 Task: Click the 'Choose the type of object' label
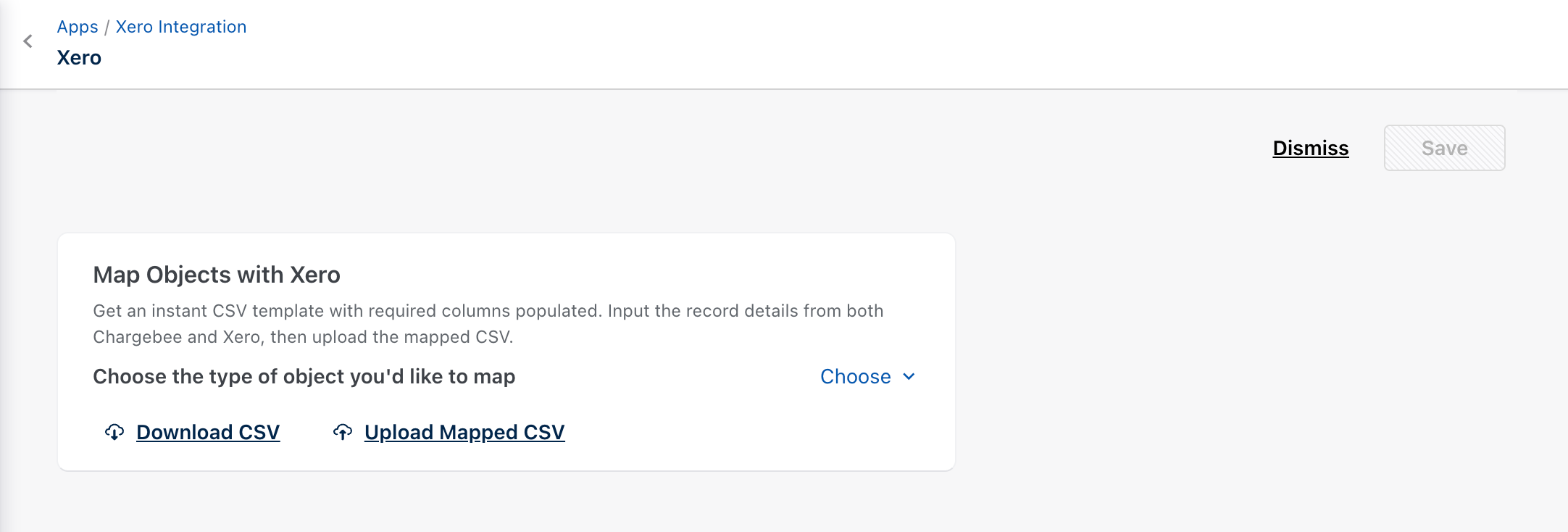pyautogui.click(x=304, y=377)
